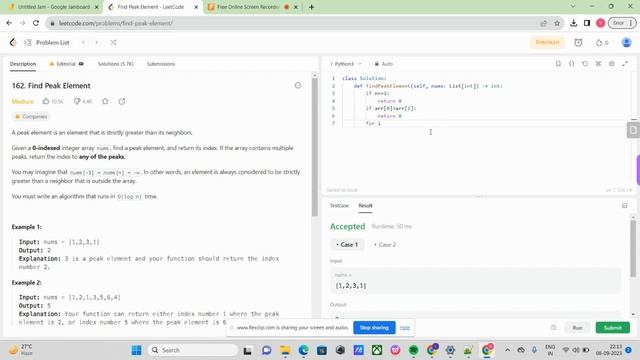Click Stop sharing button
The image size is (640, 360).
click(x=374, y=328)
